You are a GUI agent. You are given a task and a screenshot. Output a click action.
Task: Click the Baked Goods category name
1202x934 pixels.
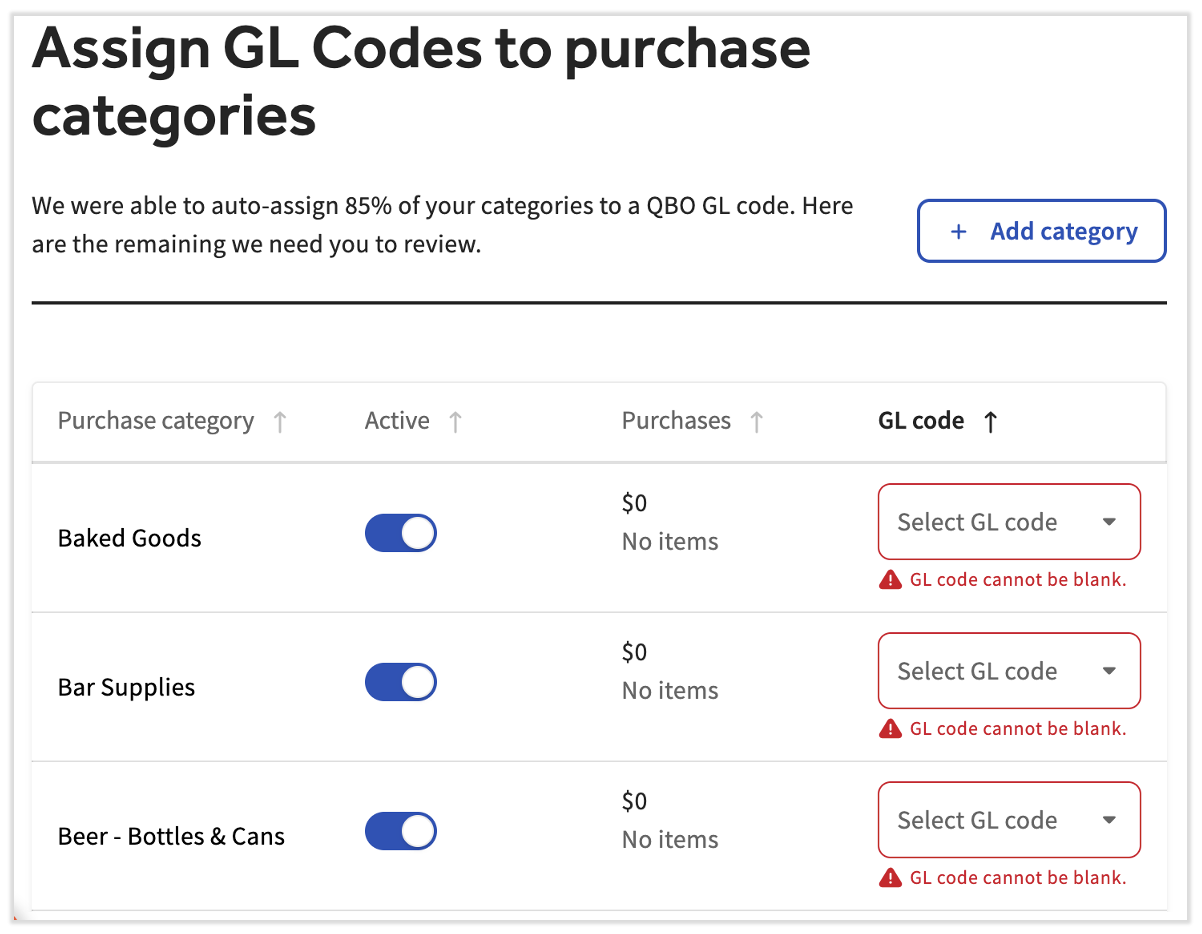(130, 538)
